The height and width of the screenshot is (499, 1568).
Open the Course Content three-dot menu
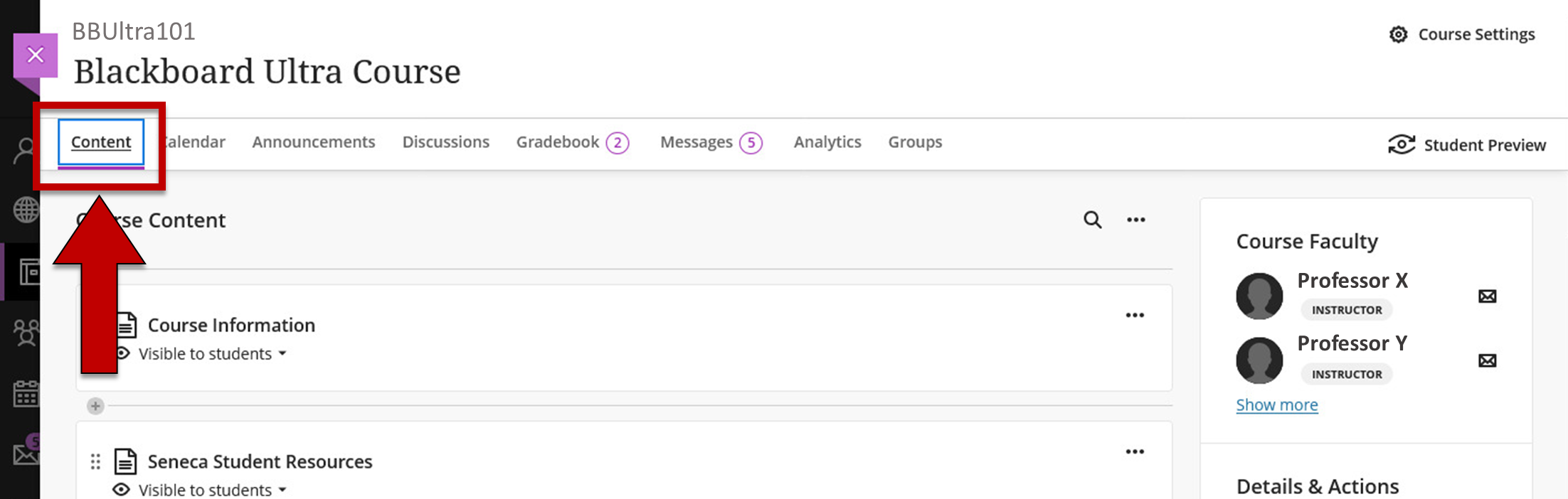pyautogui.click(x=1136, y=220)
